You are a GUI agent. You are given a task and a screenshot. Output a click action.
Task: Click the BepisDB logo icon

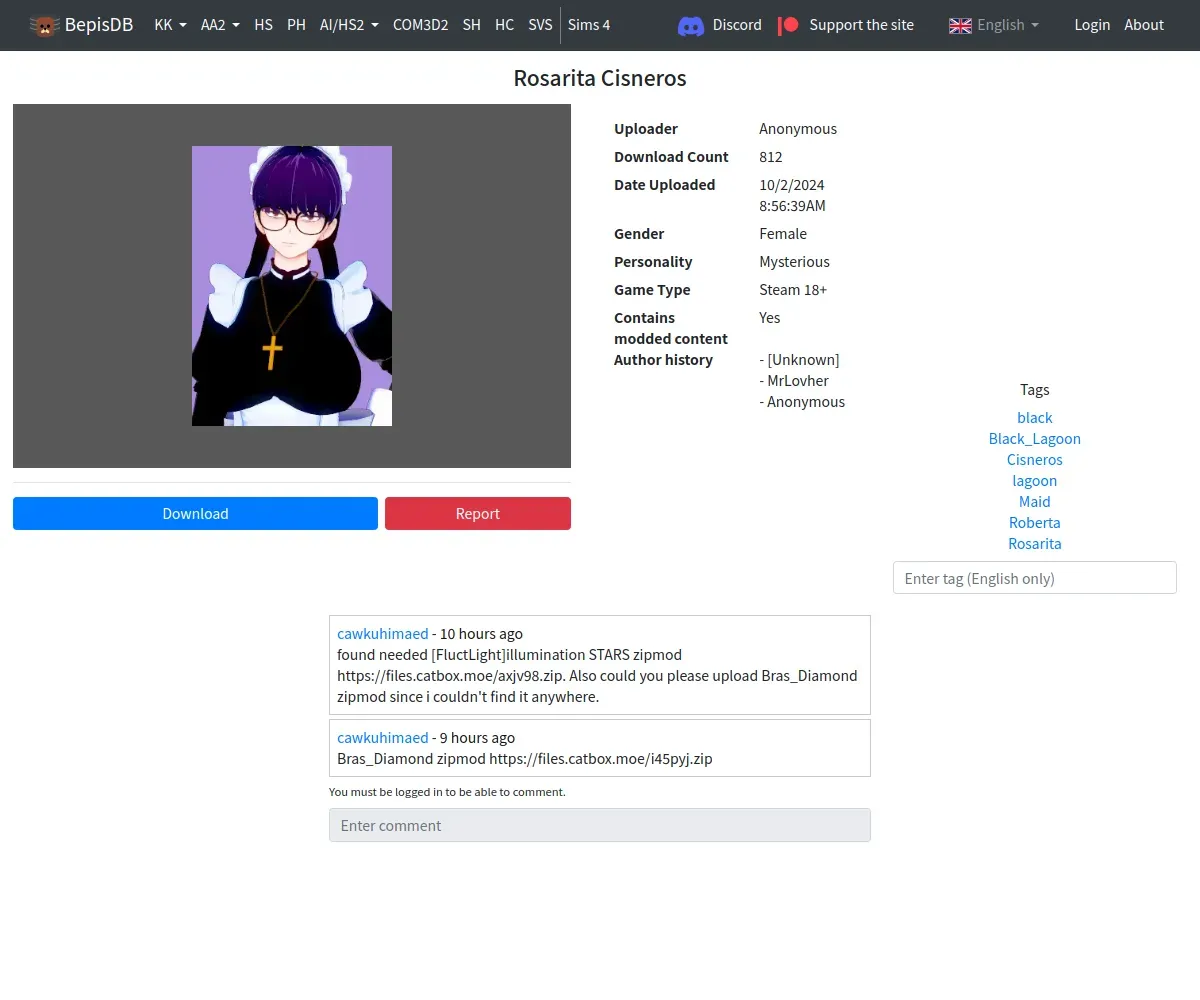pyautogui.click(x=44, y=25)
